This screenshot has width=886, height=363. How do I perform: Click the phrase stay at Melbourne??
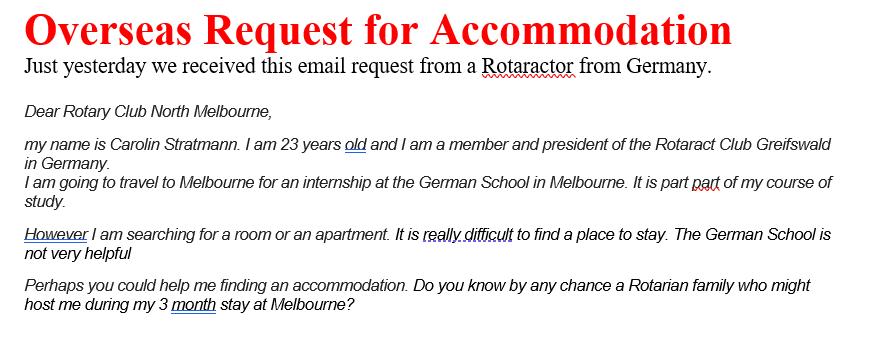288,305
